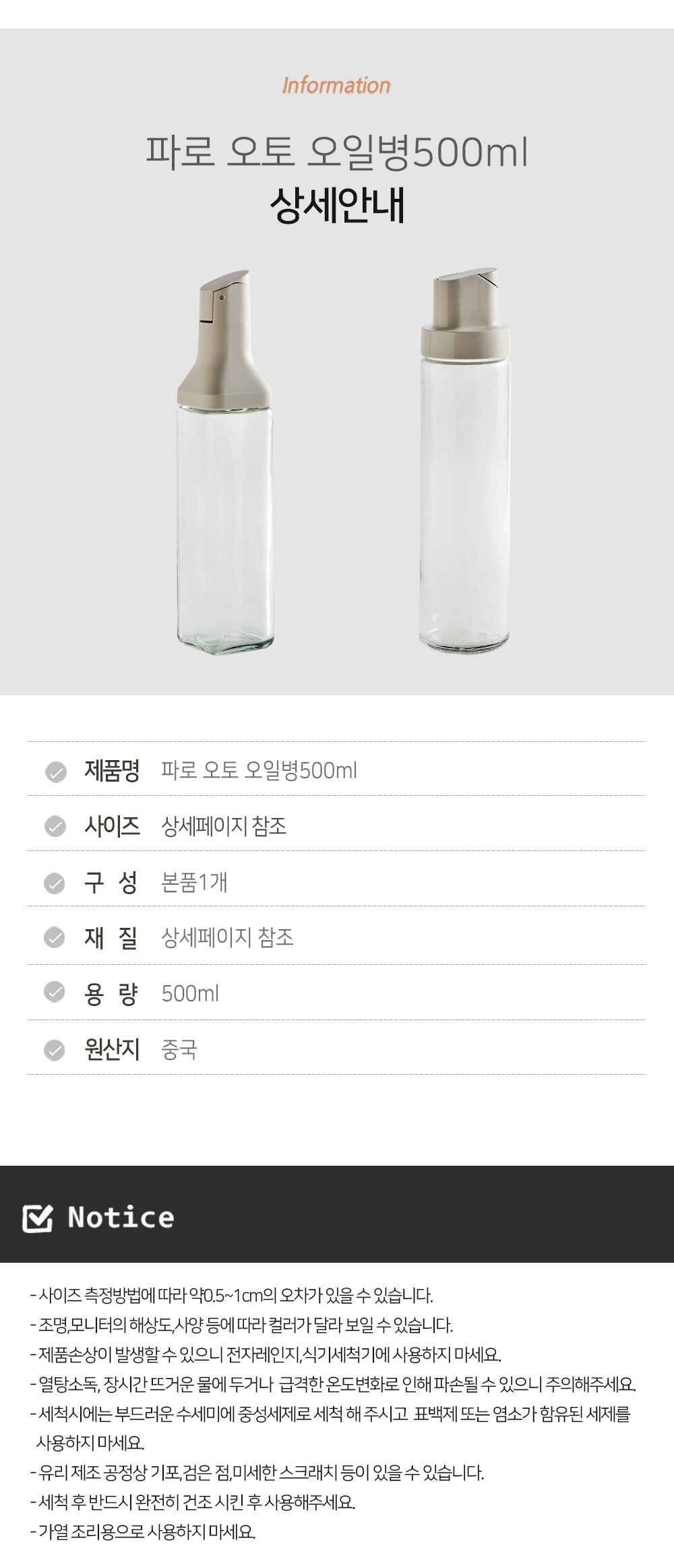This screenshot has height=1568, width=674.
Task: Click the 상세페이지 참조 value for 사이즈
Action: coord(224,826)
